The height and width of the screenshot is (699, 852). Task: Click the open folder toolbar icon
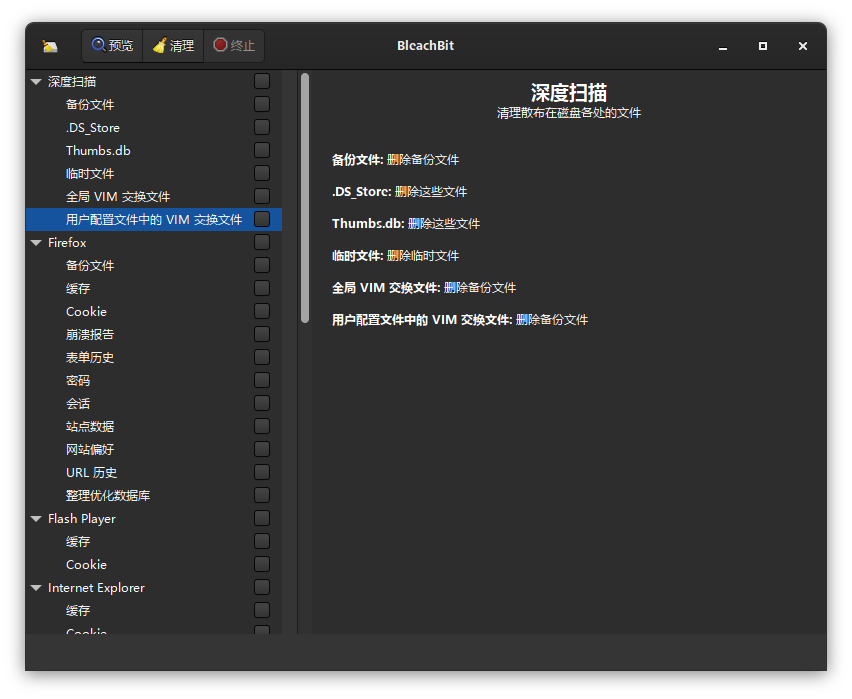point(50,45)
